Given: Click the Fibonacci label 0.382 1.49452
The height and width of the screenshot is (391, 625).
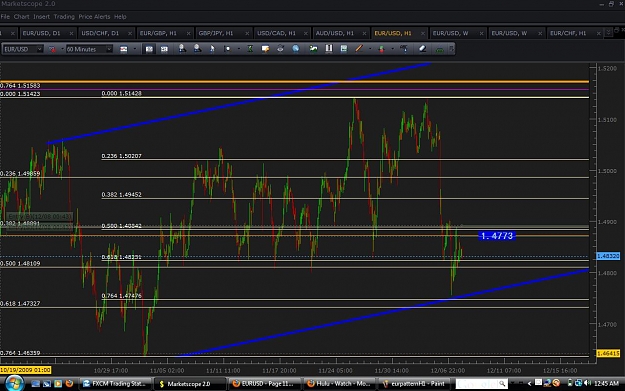Looking at the screenshot, I should [121, 195].
